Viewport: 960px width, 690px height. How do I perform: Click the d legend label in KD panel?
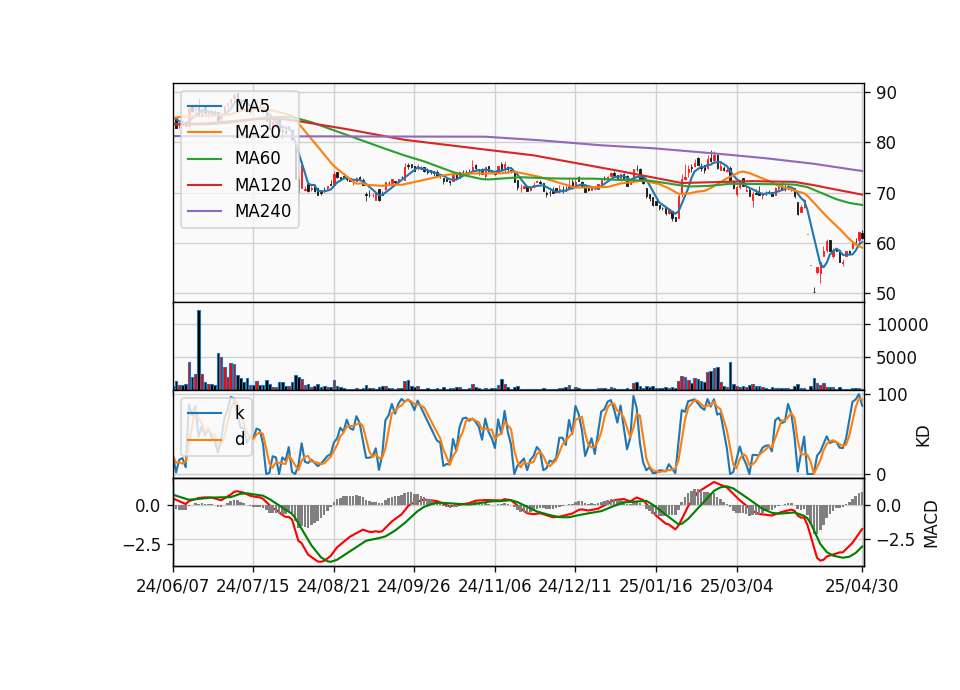(x=240, y=439)
